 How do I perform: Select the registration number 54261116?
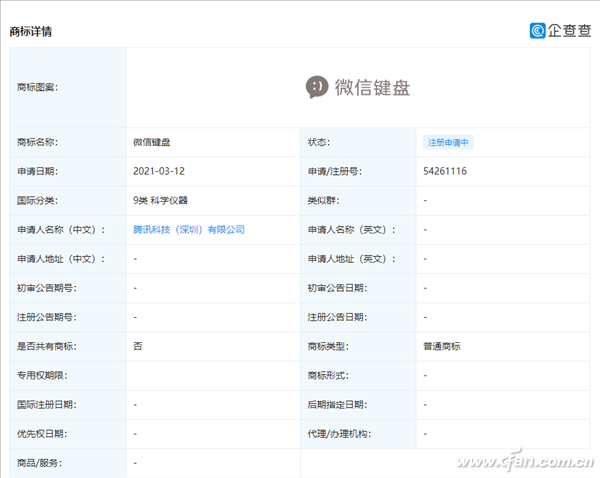click(445, 171)
